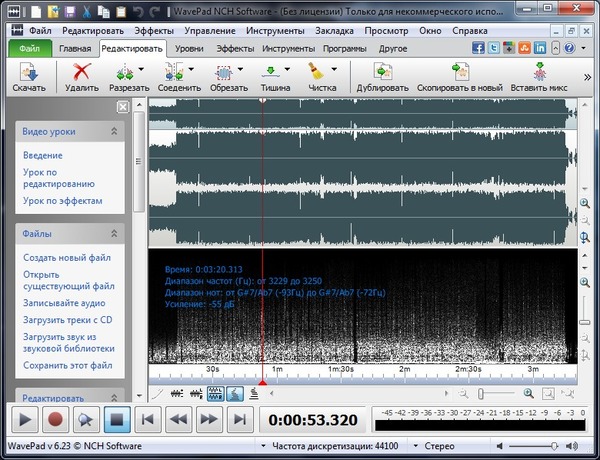The height and width of the screenshot is (460, 600).
Task: Click the spectrogram vertical zoom-in magnifier
Action: tap(585, 283)
